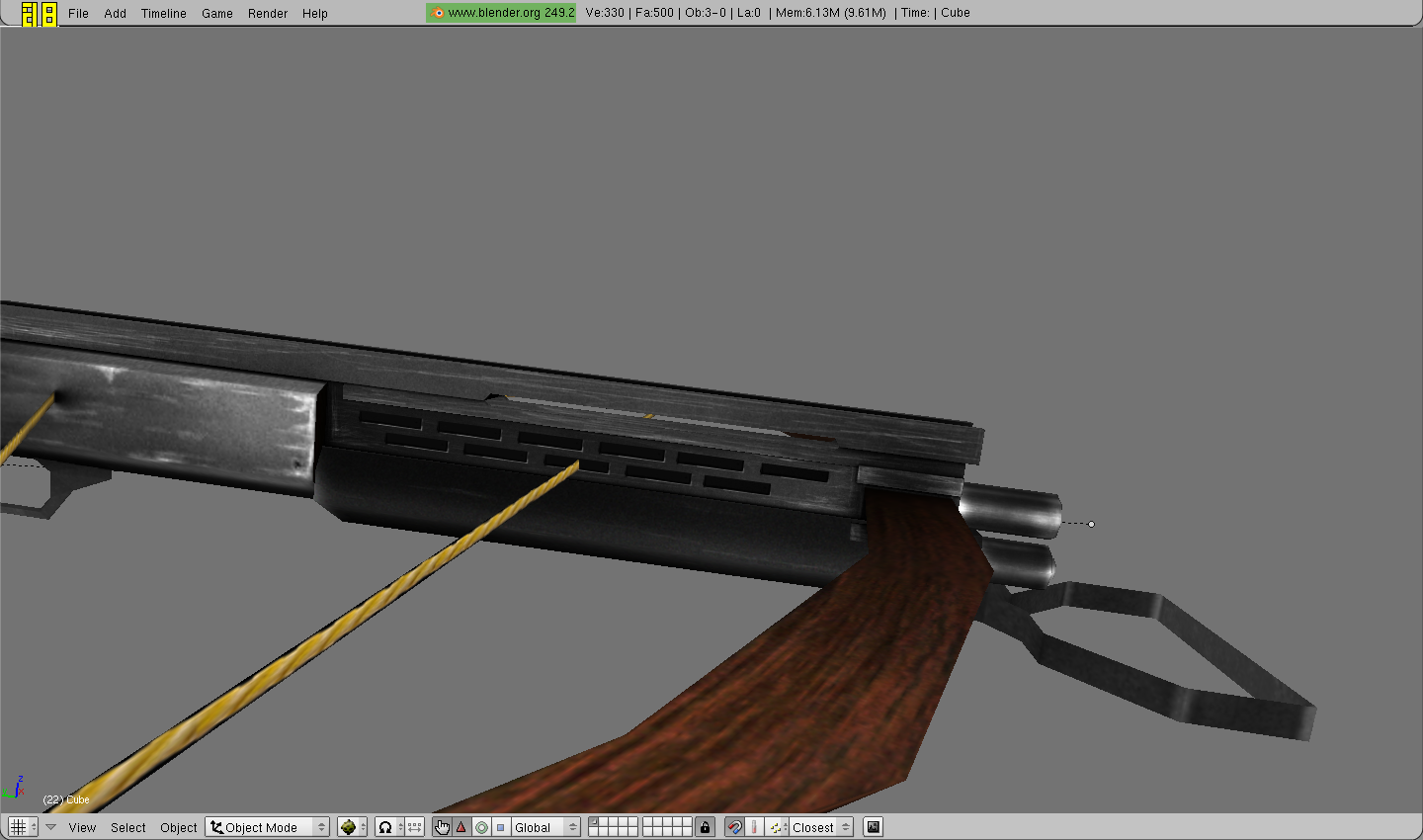Toggle the layer lock icon
Screen dimensions: 1423x840
[705, 827]
